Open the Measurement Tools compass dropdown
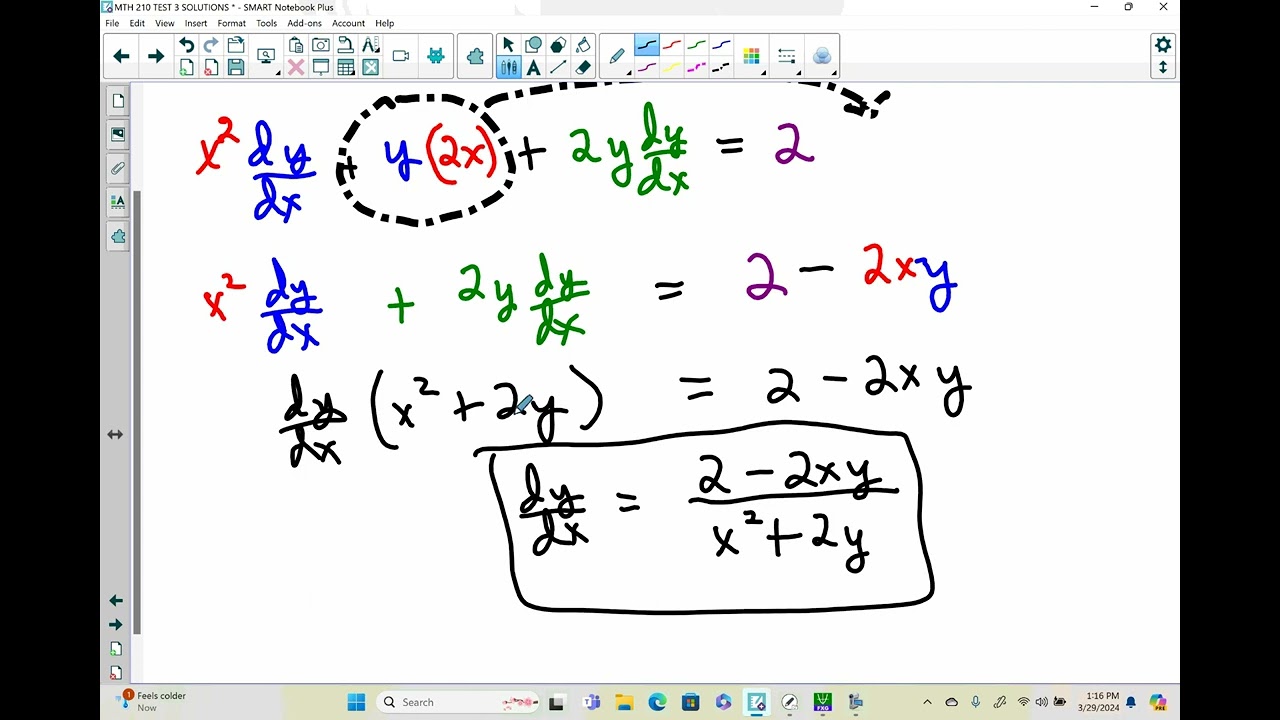The width and height of the screenshot is (1280, 720). [x=371, y=45]
